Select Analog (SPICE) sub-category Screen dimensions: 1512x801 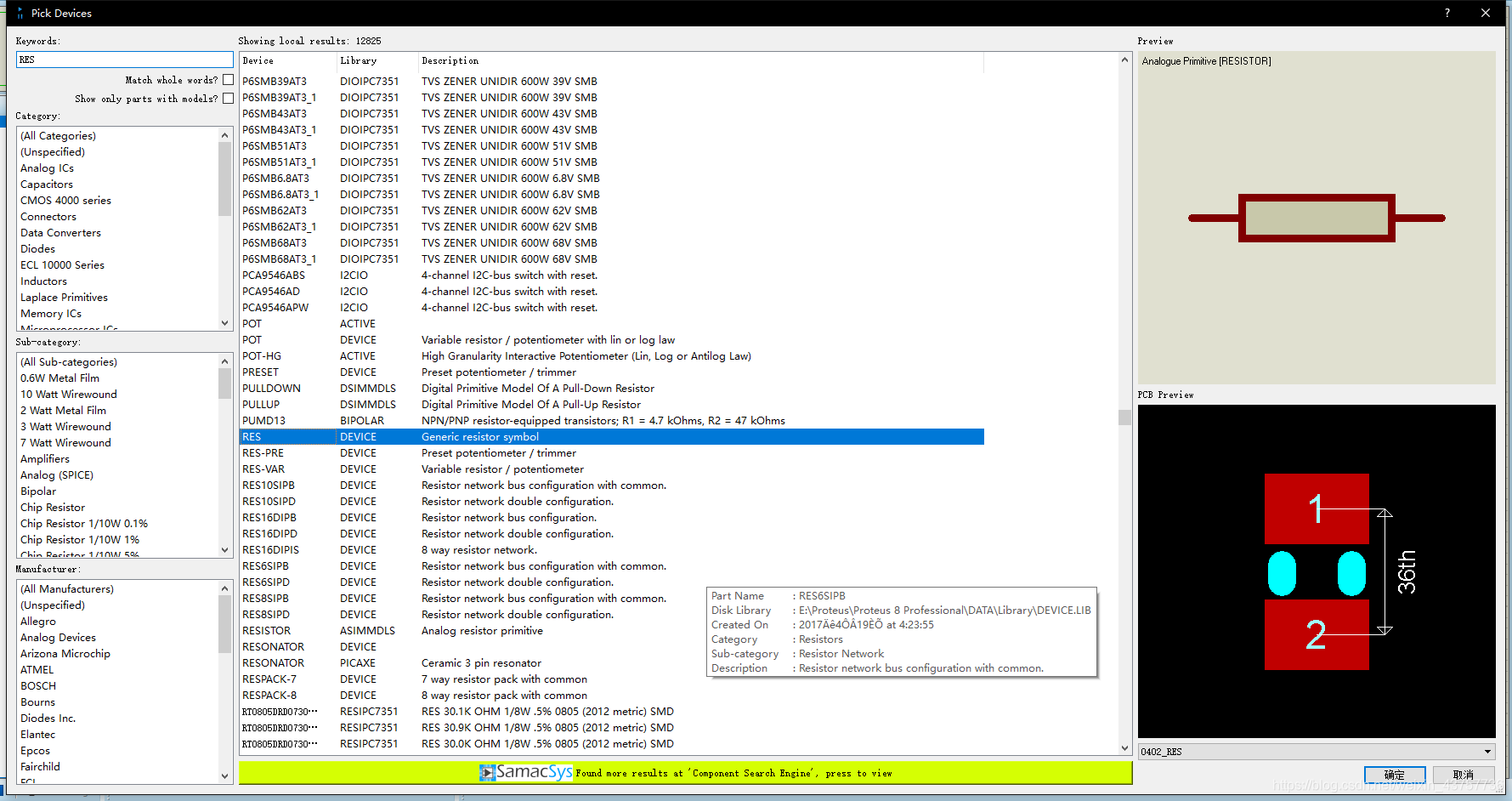[x=57, y=474]
